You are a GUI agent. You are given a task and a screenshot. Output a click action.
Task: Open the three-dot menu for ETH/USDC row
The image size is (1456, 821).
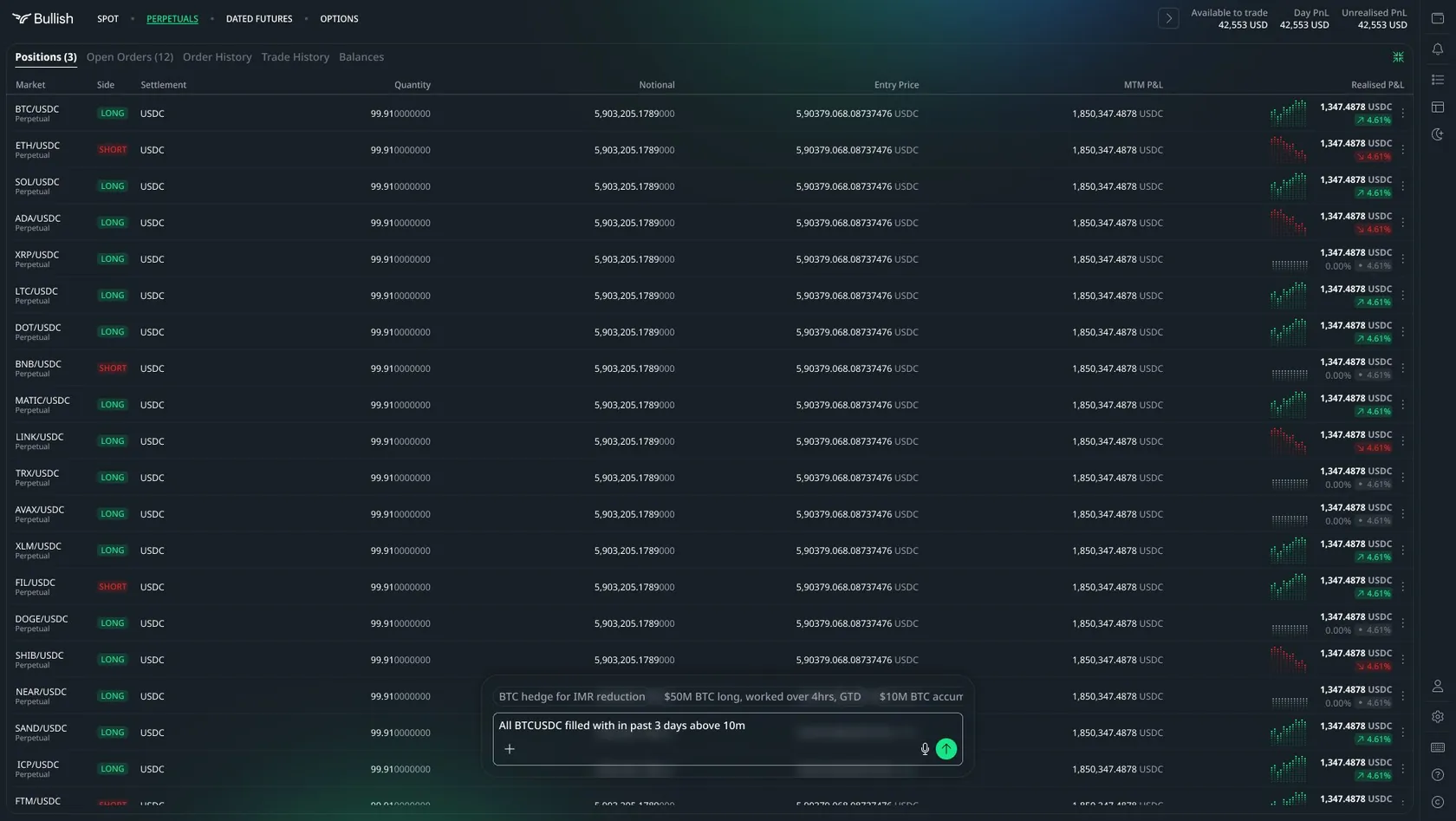[1403, 150]
